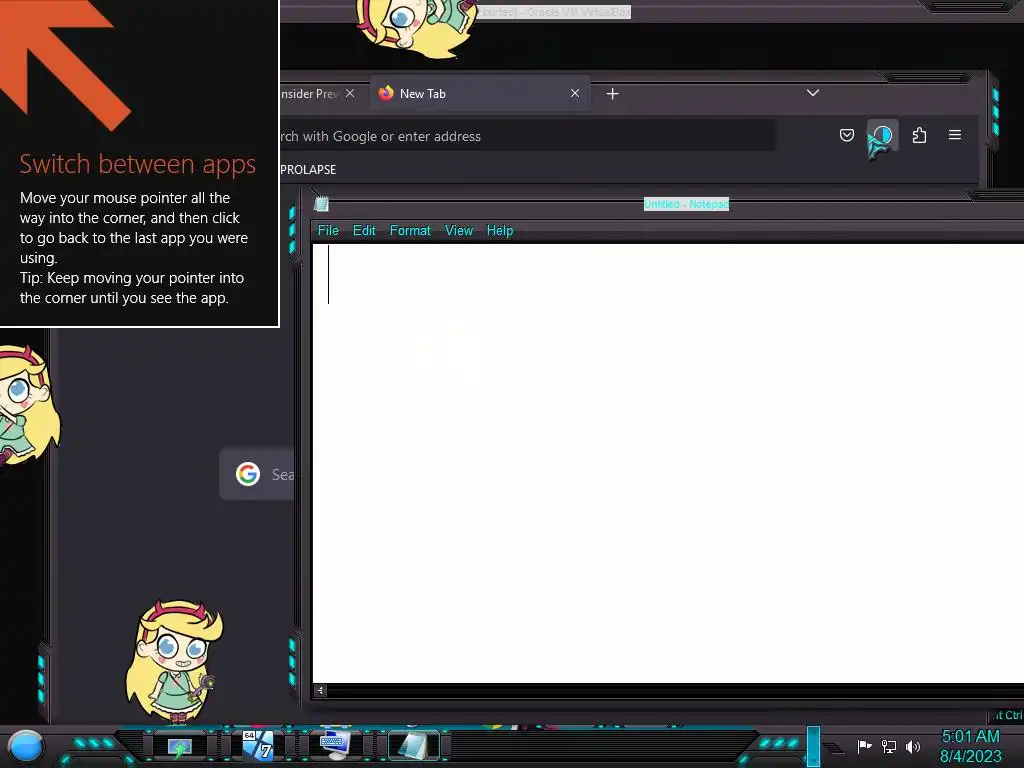Click Notepad's title bar system icon
The image size is (1024, 768).
(321, 204)
